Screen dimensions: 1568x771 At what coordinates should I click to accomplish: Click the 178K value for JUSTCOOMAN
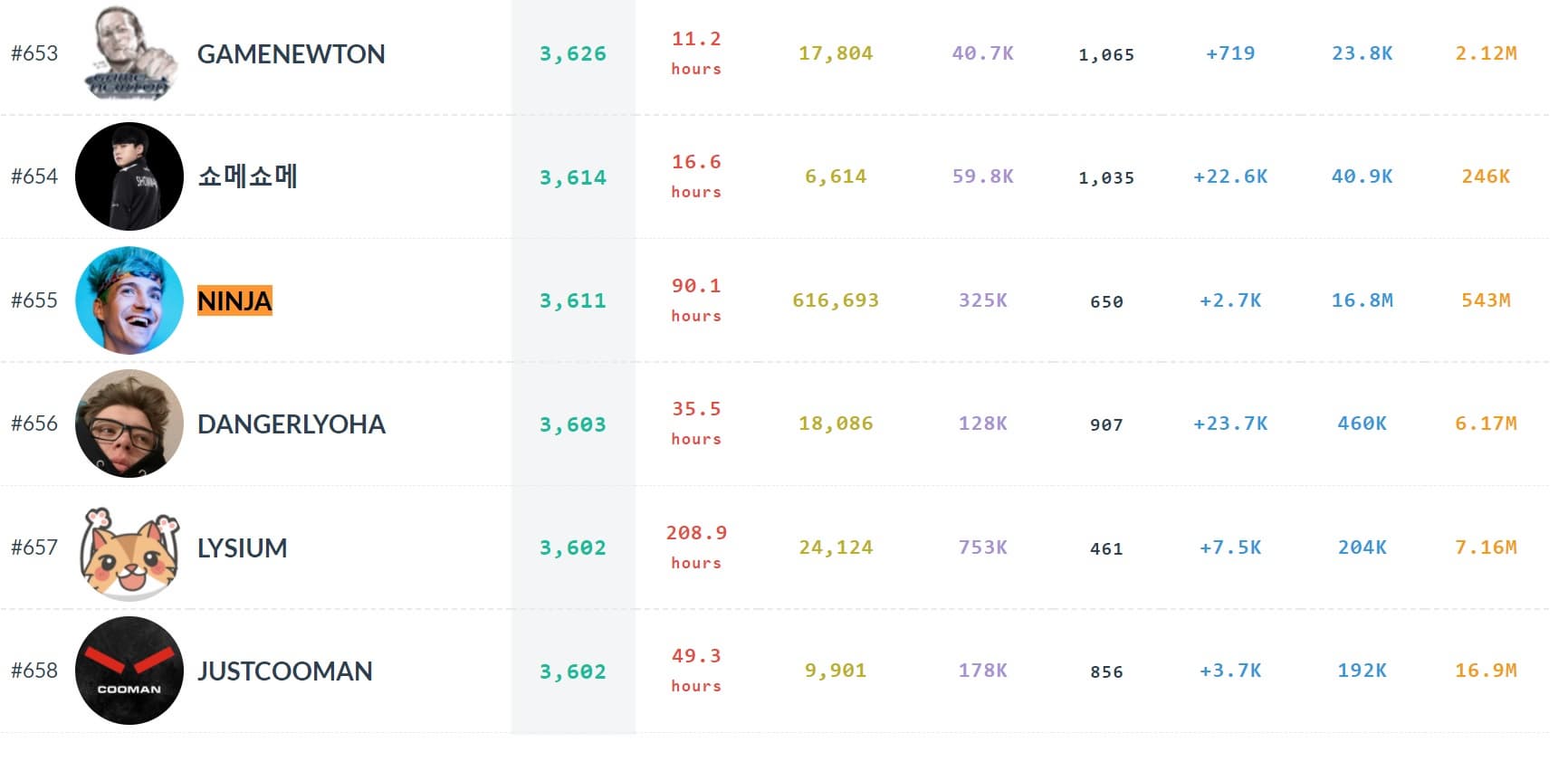point(982,671)
